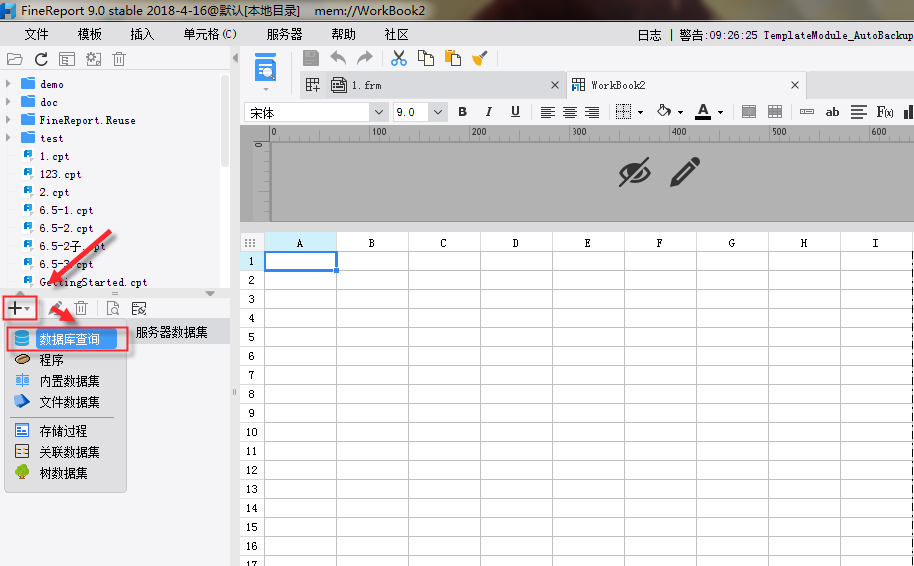Align cell text right
This screenshot has height=566, width=914.
pyautogui.click(x=592, y=112)
